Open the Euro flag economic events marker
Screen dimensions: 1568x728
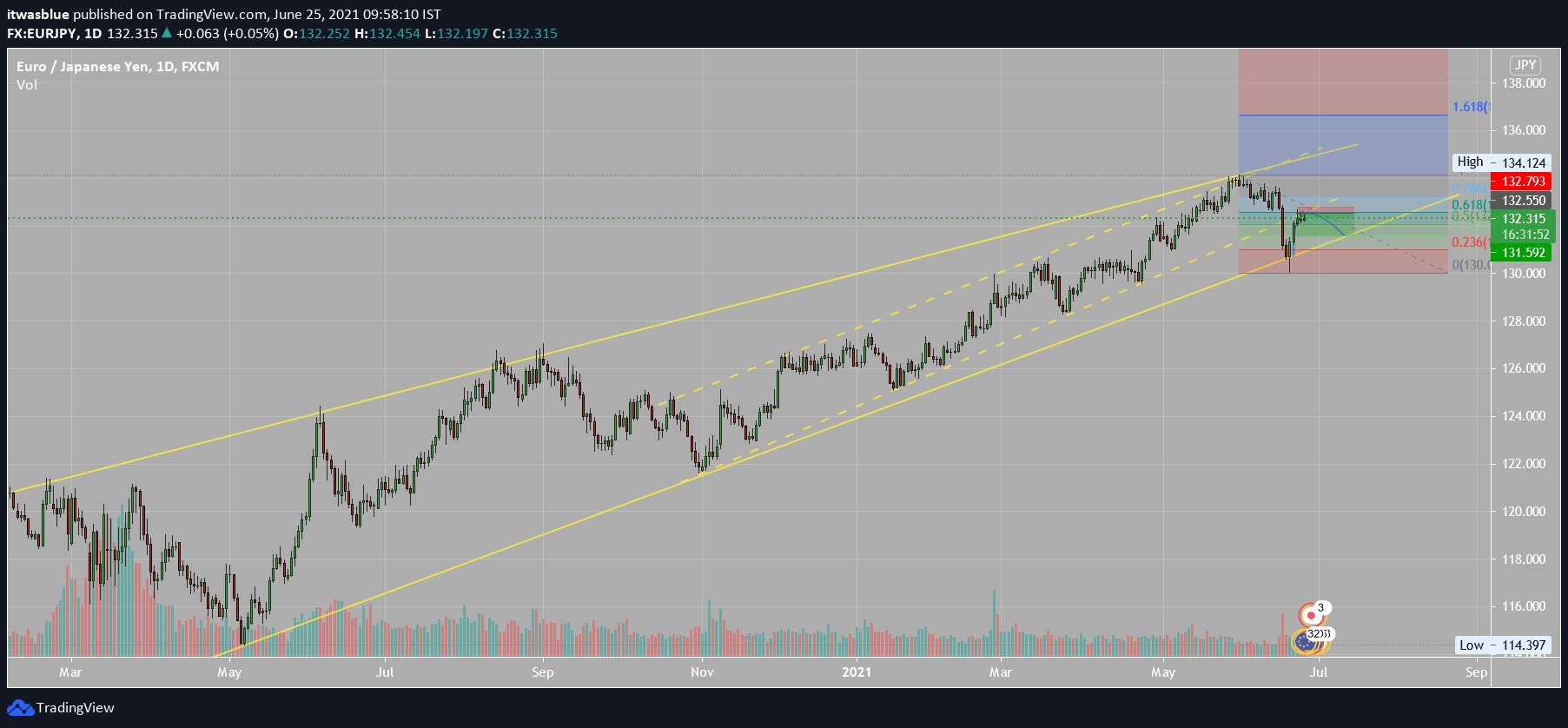1304,642
